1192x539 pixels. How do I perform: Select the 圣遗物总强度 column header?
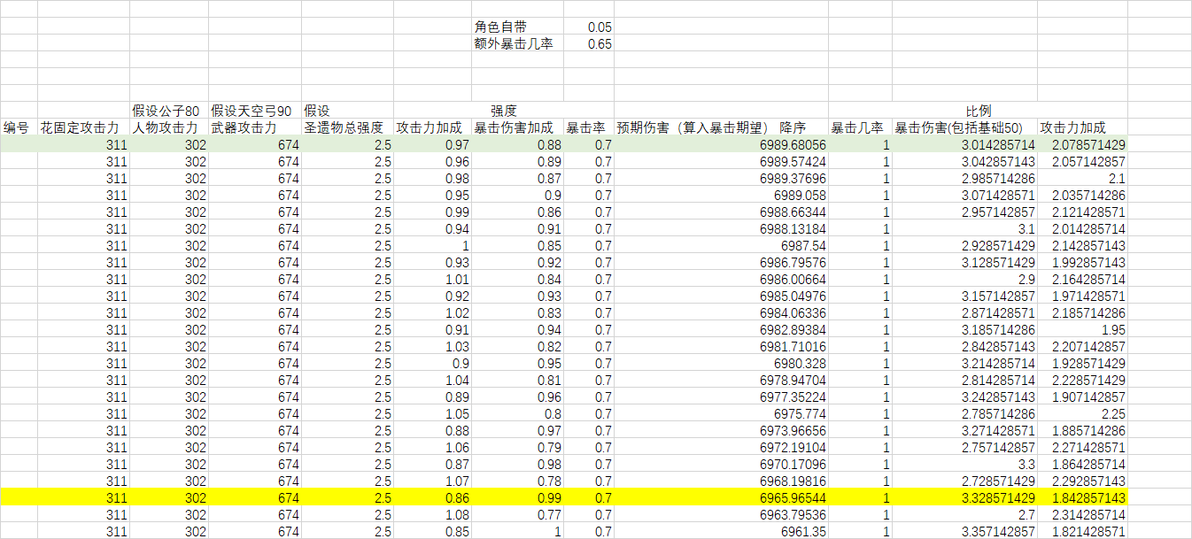(347, 128)
